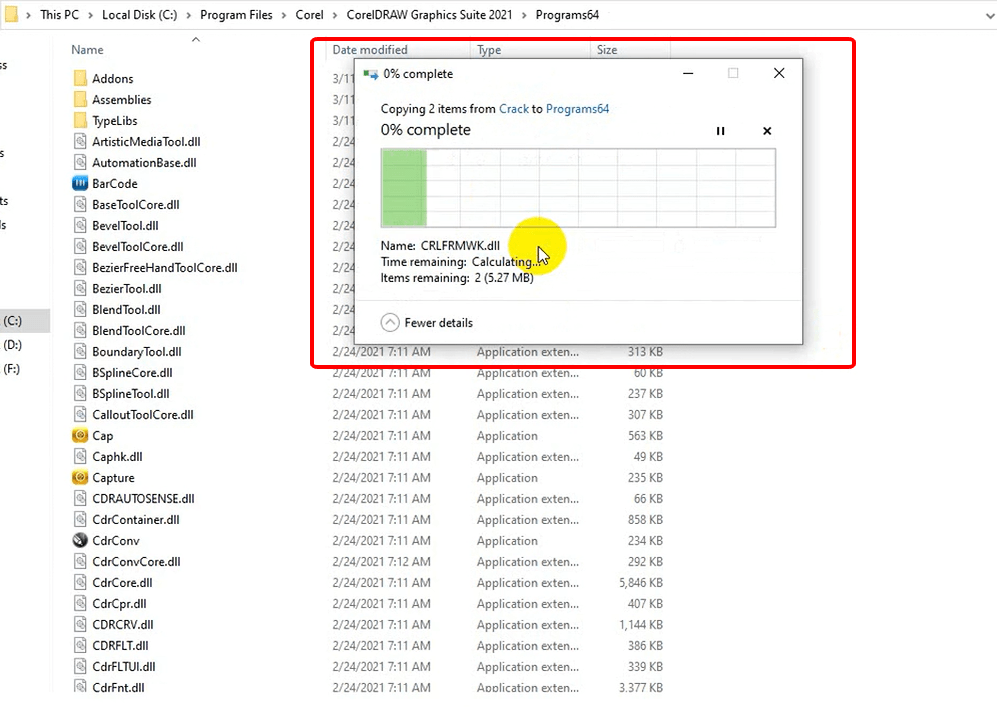
Task: Click the CDRAUTOSENSE.dll file icon
Action: pyautogui.click(x=80, y=498)
